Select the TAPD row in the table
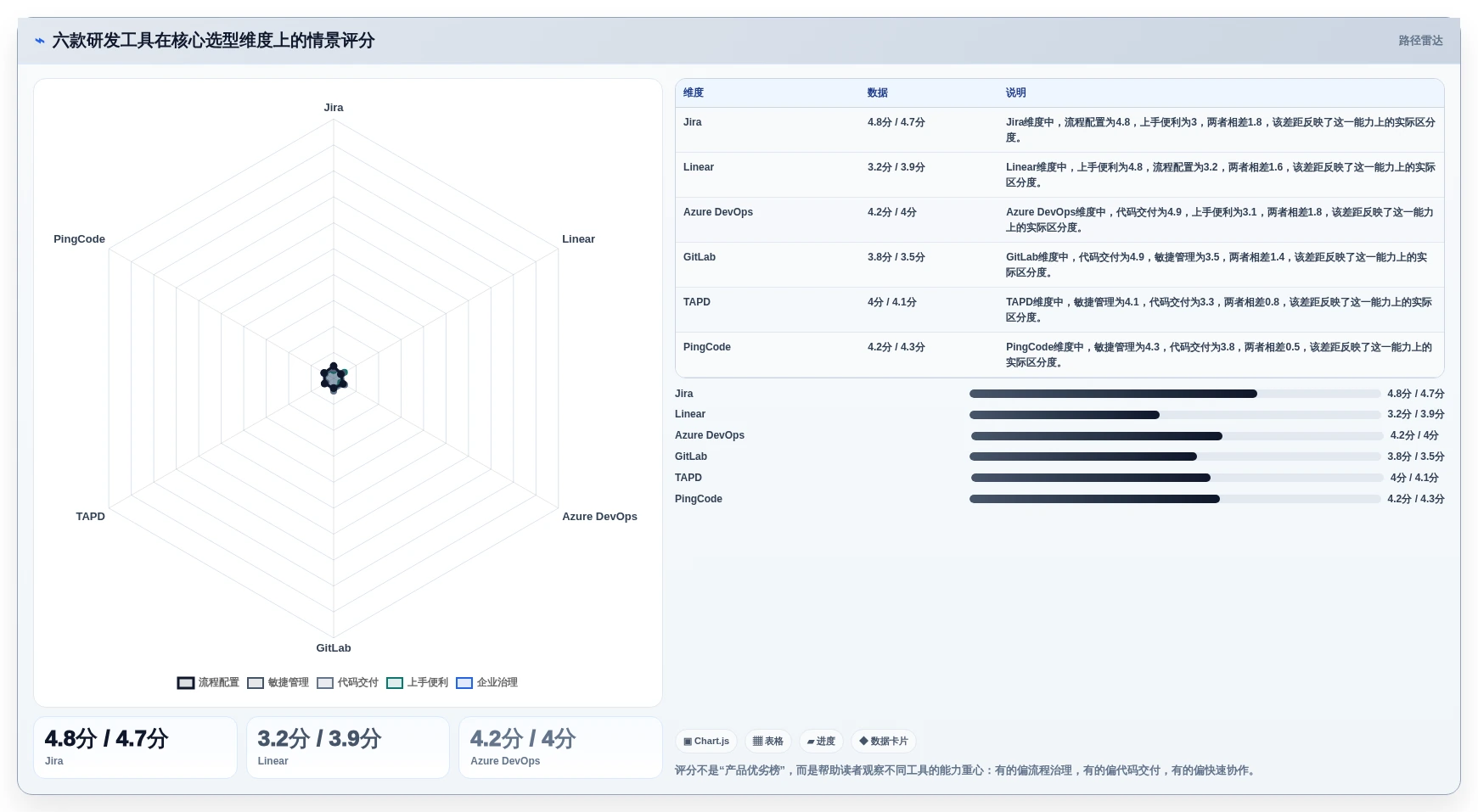1478x812 pixels. click(x=1059, y=310)
